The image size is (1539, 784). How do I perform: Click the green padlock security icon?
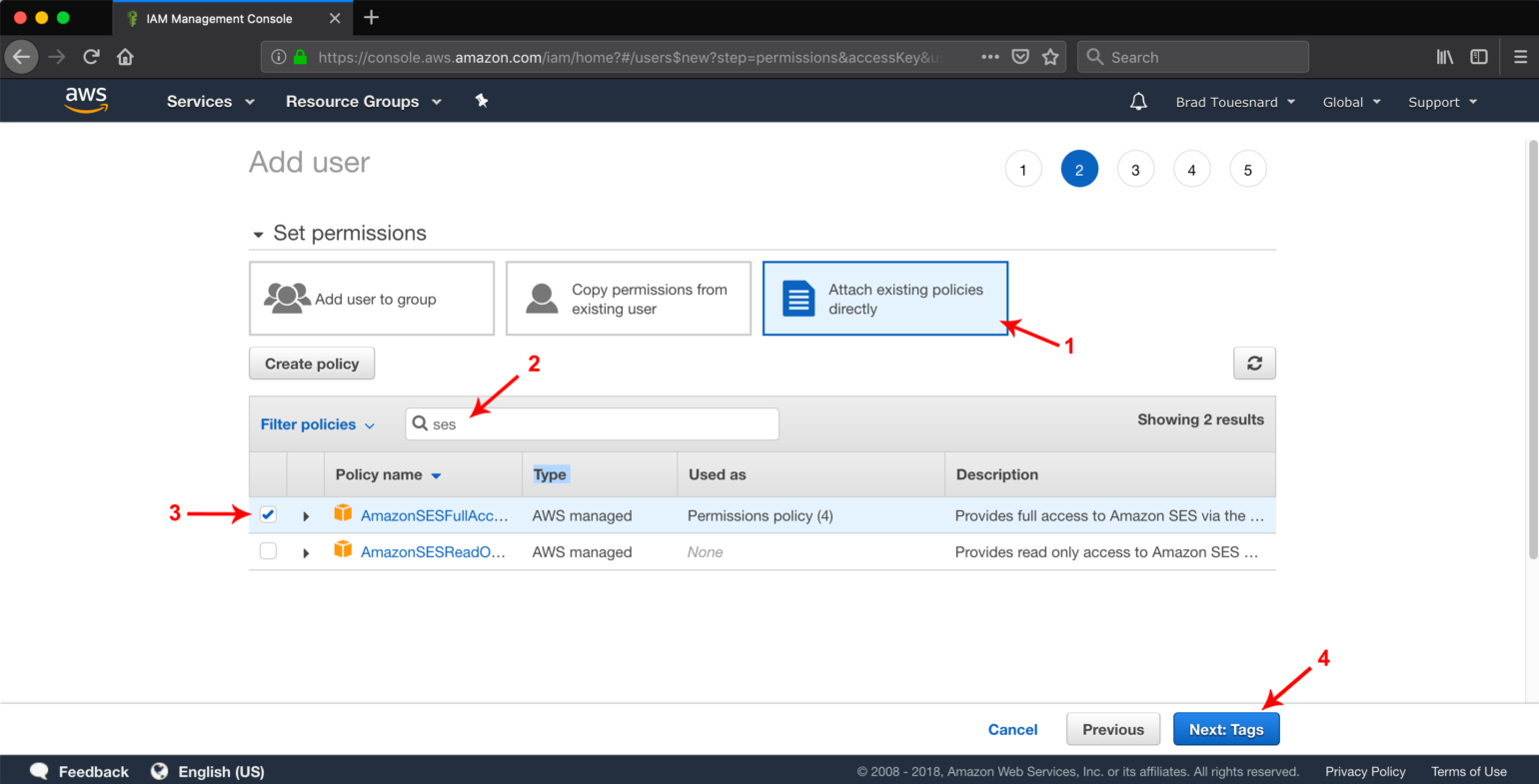(x=300, y=57)
